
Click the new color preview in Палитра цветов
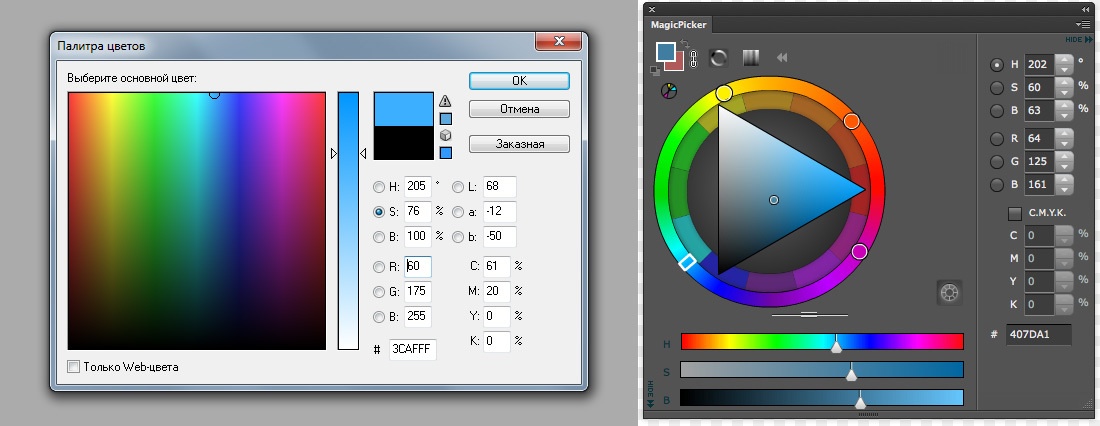pyautogui.click(x=403, y=109)
